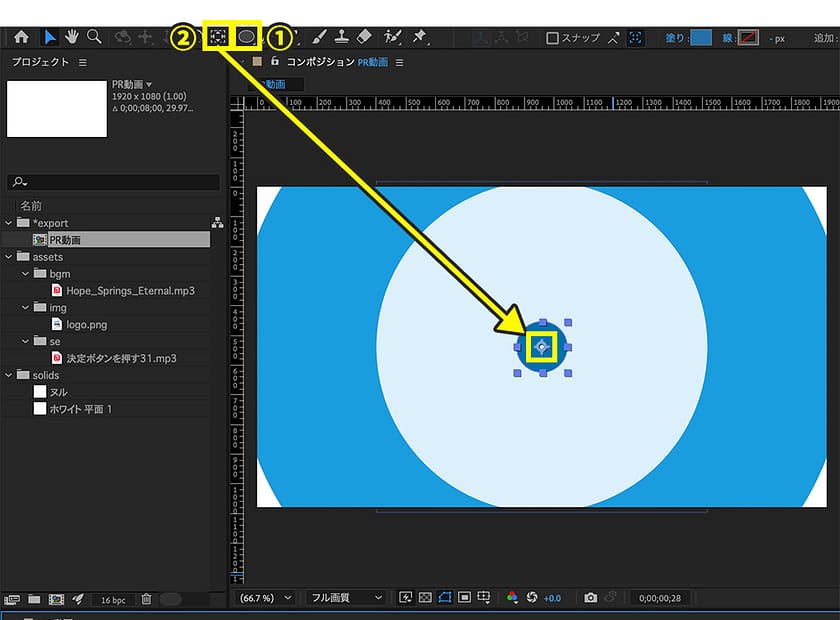Enable the スナップ checkbox
The width and height of the screenshot is (840, 620).
[552, 38]
